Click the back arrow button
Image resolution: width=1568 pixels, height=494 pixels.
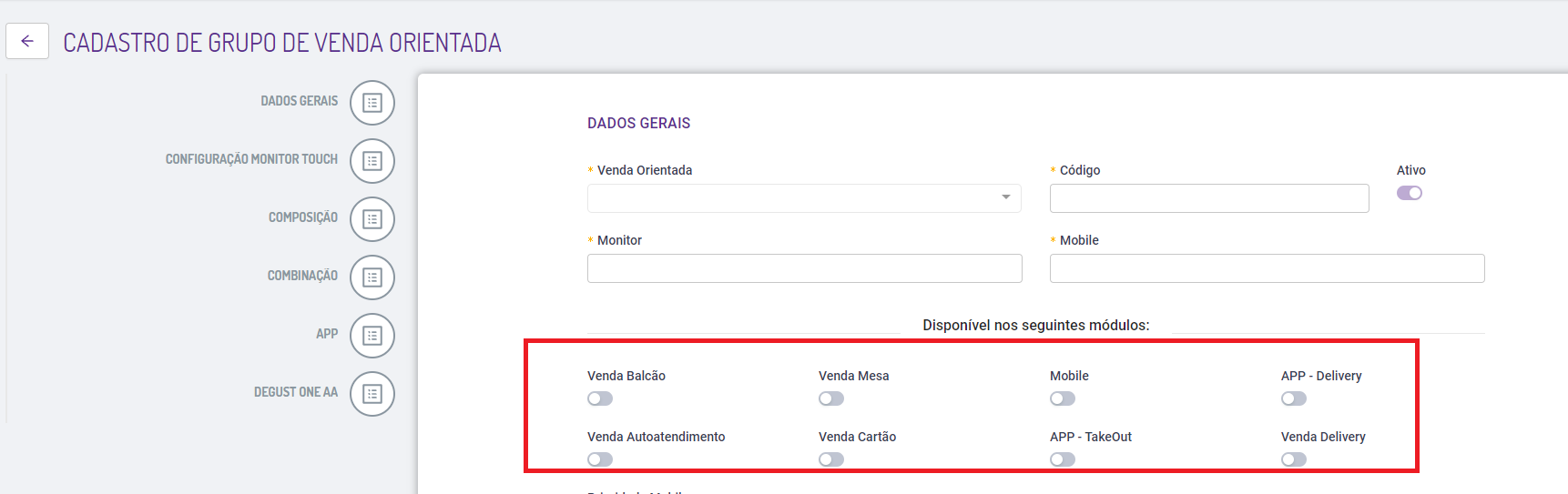pos(27,41)
